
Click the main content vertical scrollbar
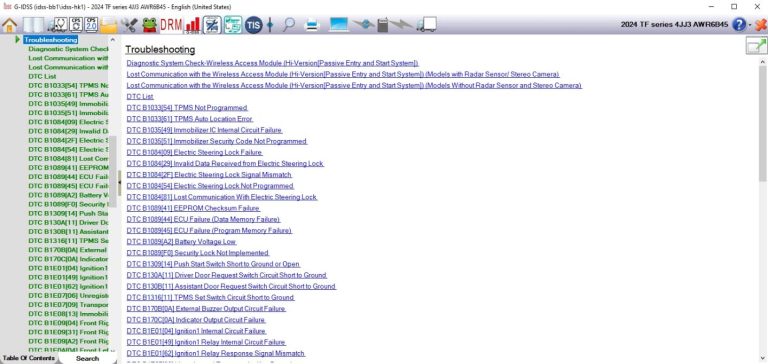[763, 210]
